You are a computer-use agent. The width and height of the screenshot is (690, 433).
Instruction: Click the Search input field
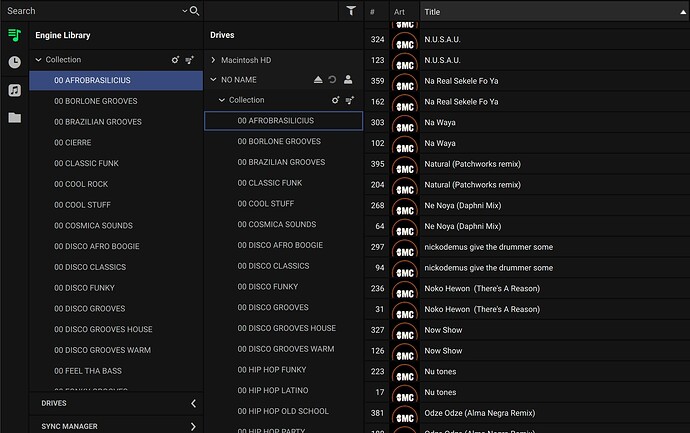[92, 11]
